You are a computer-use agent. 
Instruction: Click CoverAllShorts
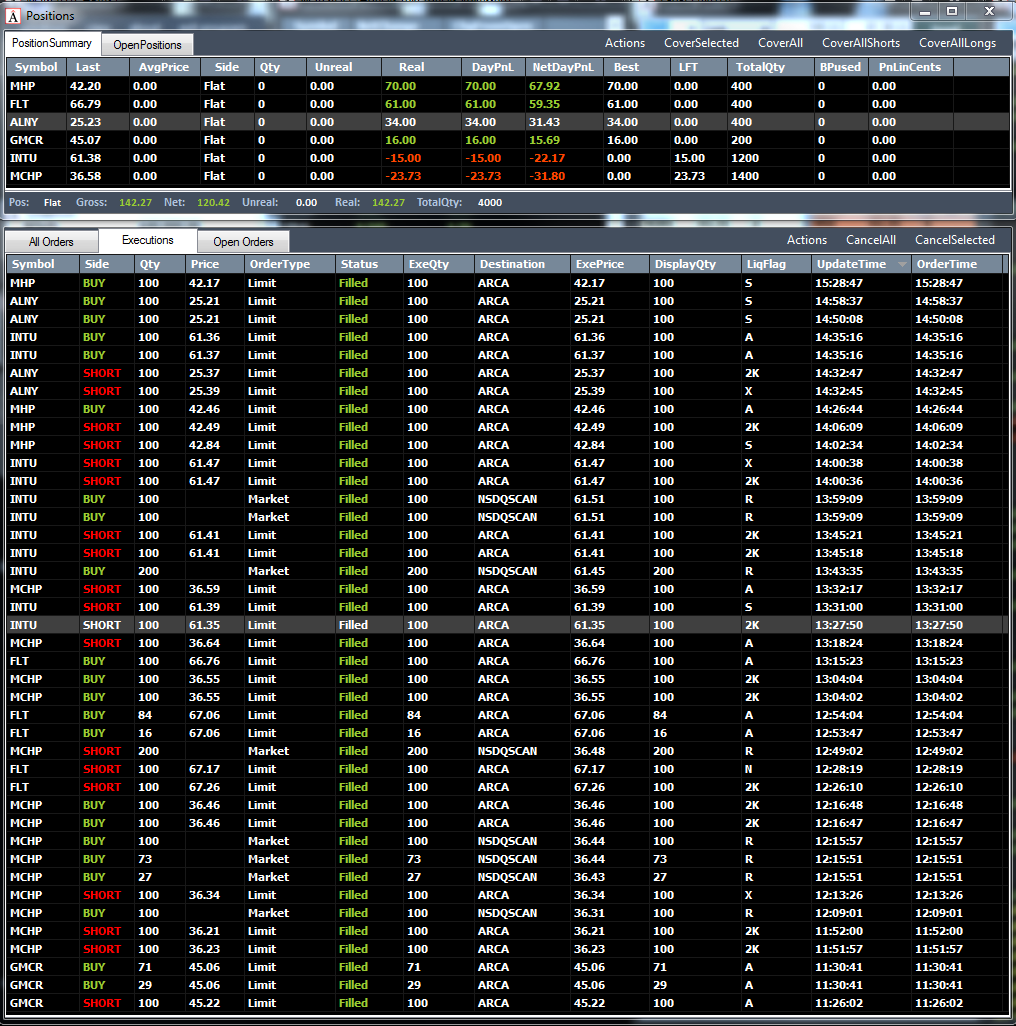click(861, 43)
